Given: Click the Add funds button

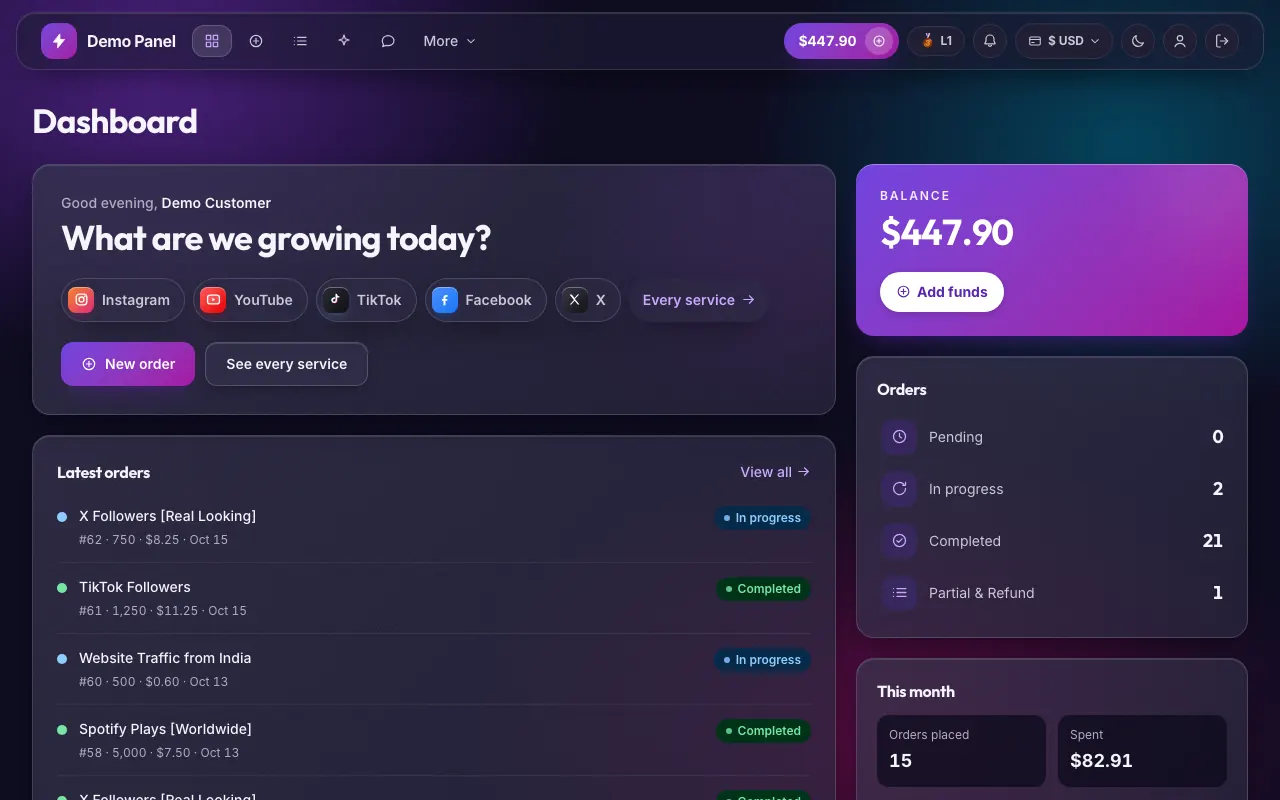Looking at the screenshot, I should (942, 292).
